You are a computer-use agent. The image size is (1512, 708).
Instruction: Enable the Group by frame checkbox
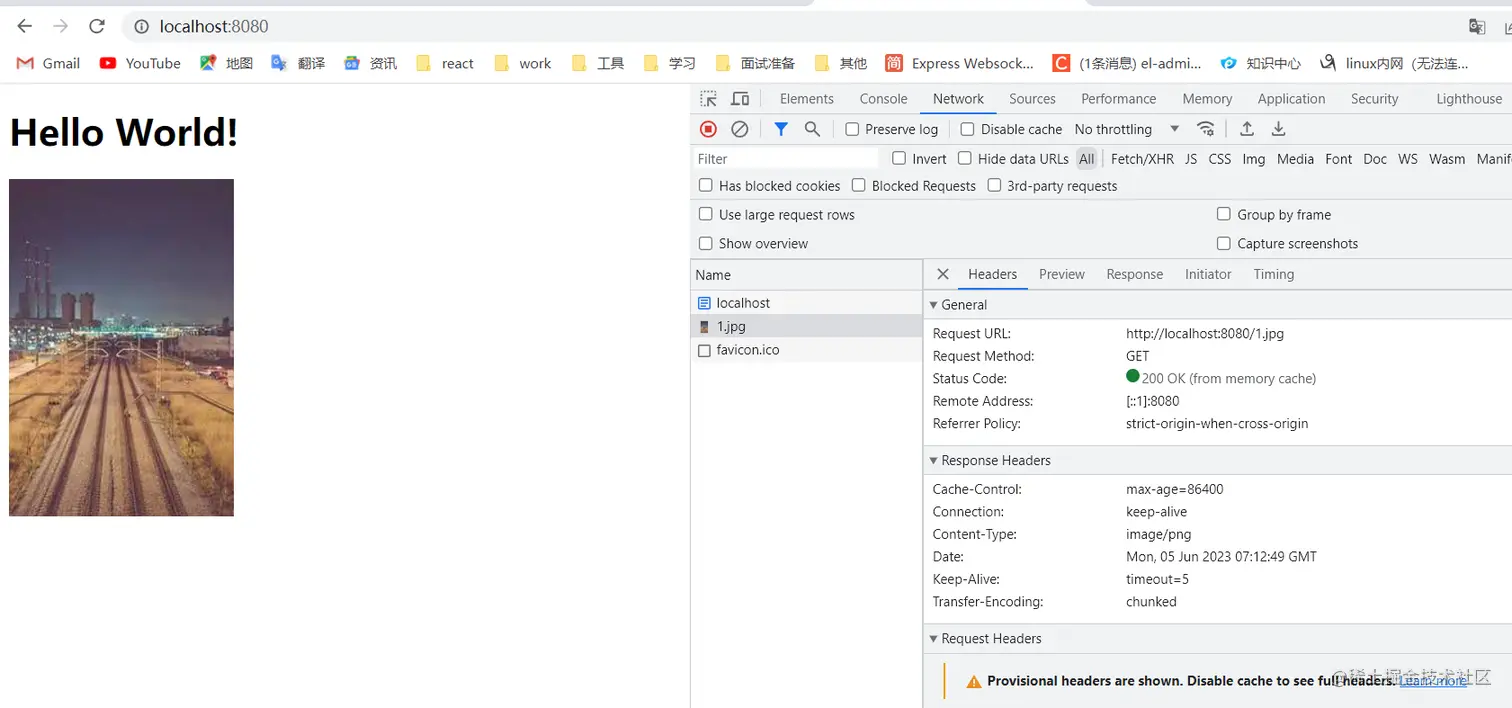coord(1223,214)
